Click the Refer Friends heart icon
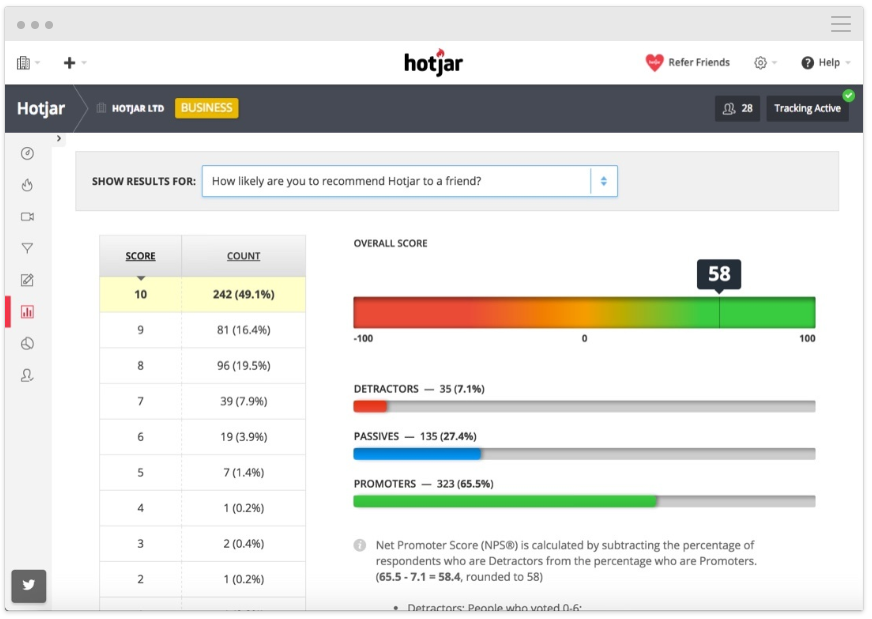The height and width of the screenshot is (619, 872). (x=655, y=62)
